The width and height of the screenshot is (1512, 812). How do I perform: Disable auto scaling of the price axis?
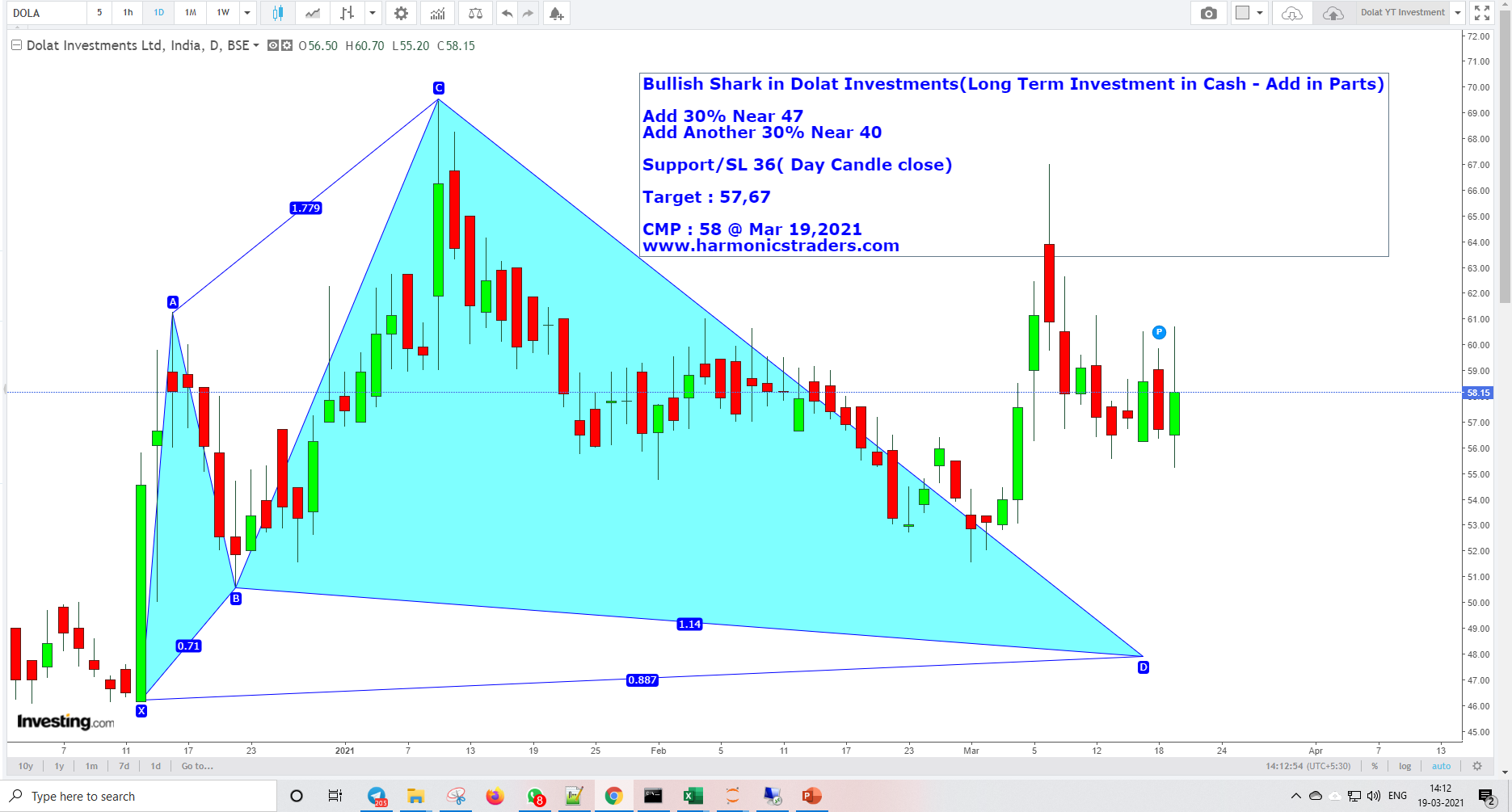click(1441, 766)
